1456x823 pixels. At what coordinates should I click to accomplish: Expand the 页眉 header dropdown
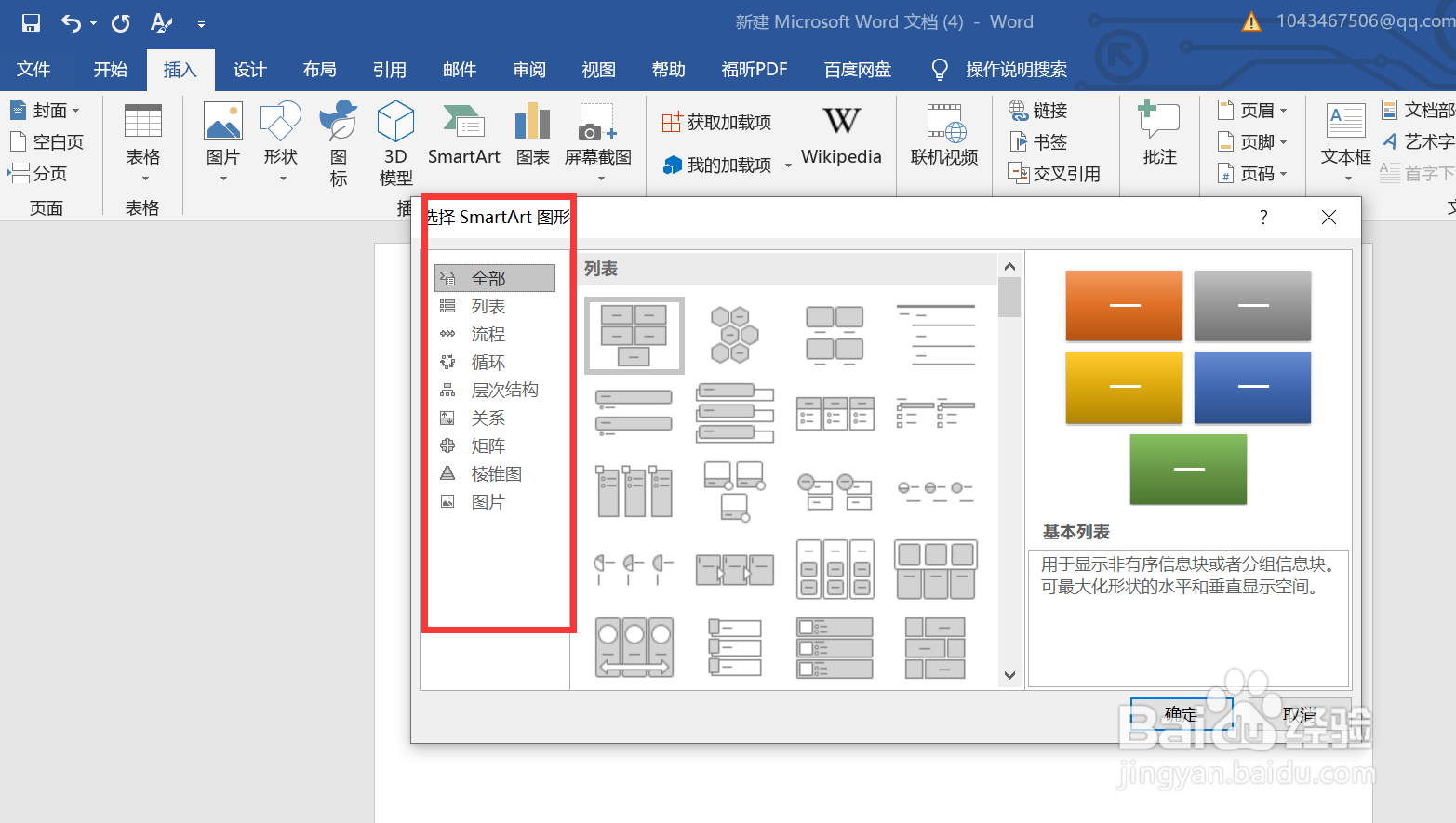pyautogui.click(x=1284, y=111)
